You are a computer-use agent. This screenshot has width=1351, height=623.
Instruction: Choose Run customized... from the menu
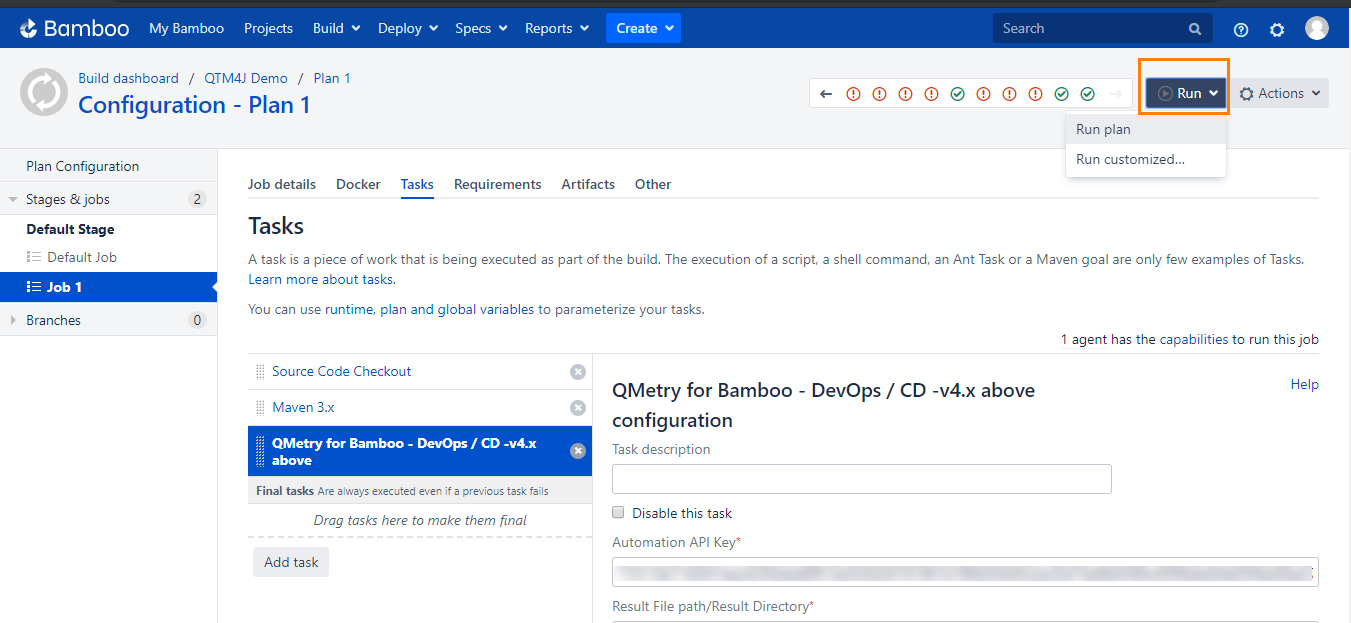click(1130, 159)
